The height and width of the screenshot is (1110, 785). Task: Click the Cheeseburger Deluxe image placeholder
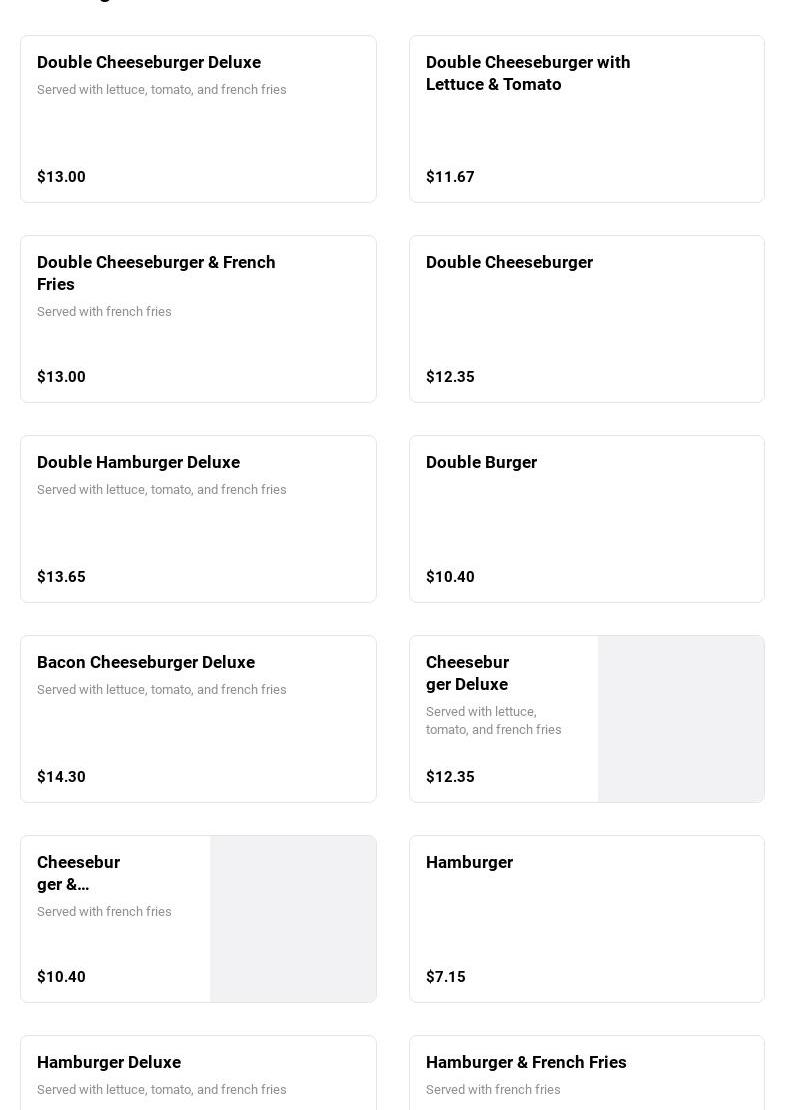point(681,719)
